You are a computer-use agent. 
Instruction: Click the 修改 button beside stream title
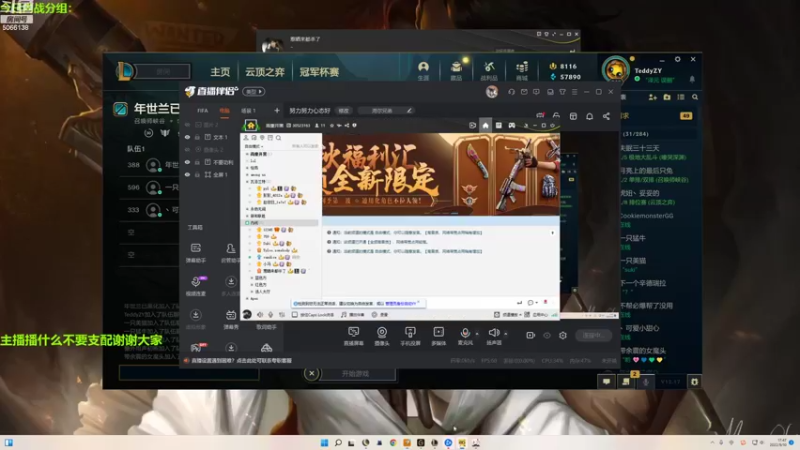click(344, 111)
